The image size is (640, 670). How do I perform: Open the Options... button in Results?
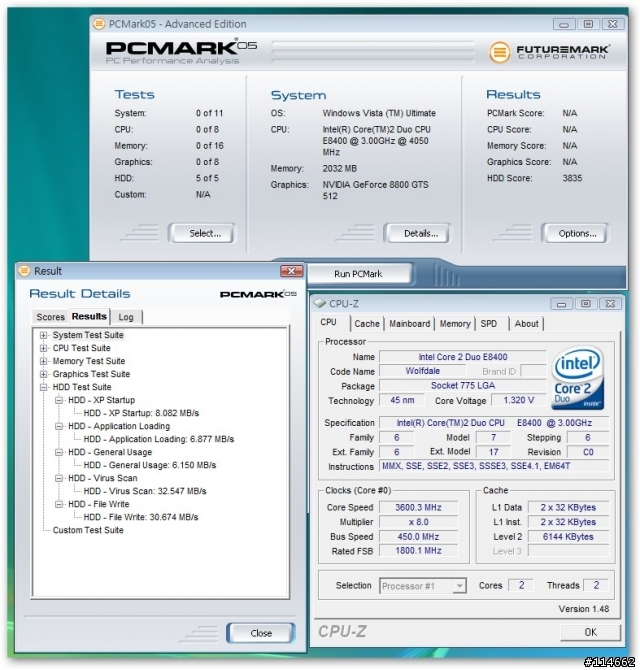[575, 233]
